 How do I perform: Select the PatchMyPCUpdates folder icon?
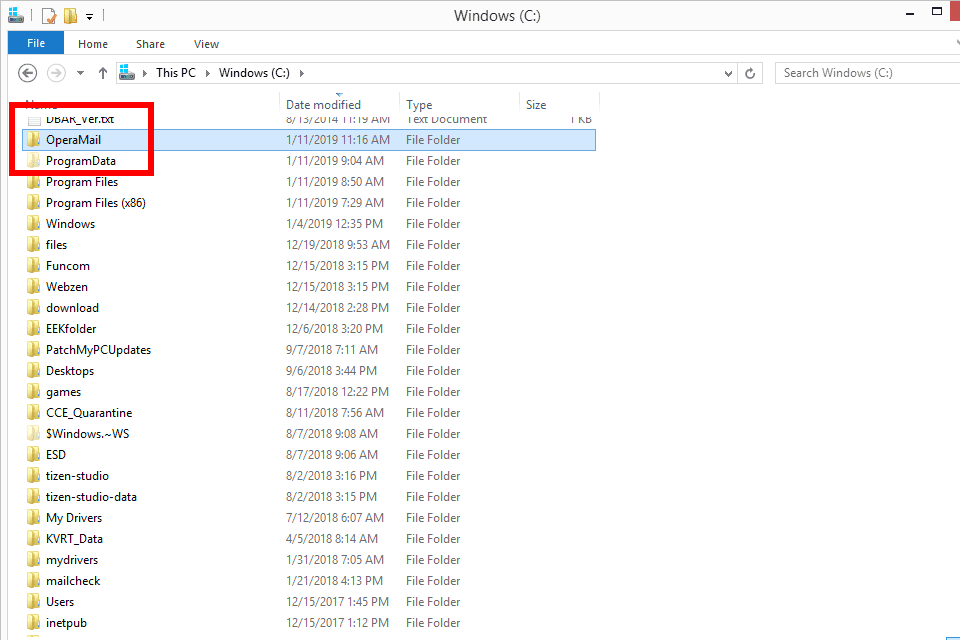click(34, 350)
